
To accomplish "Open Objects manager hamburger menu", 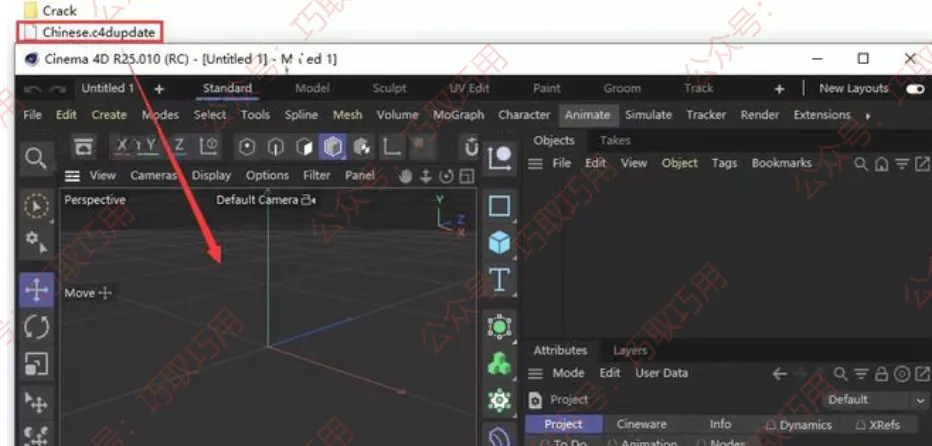I will (536, 164).
